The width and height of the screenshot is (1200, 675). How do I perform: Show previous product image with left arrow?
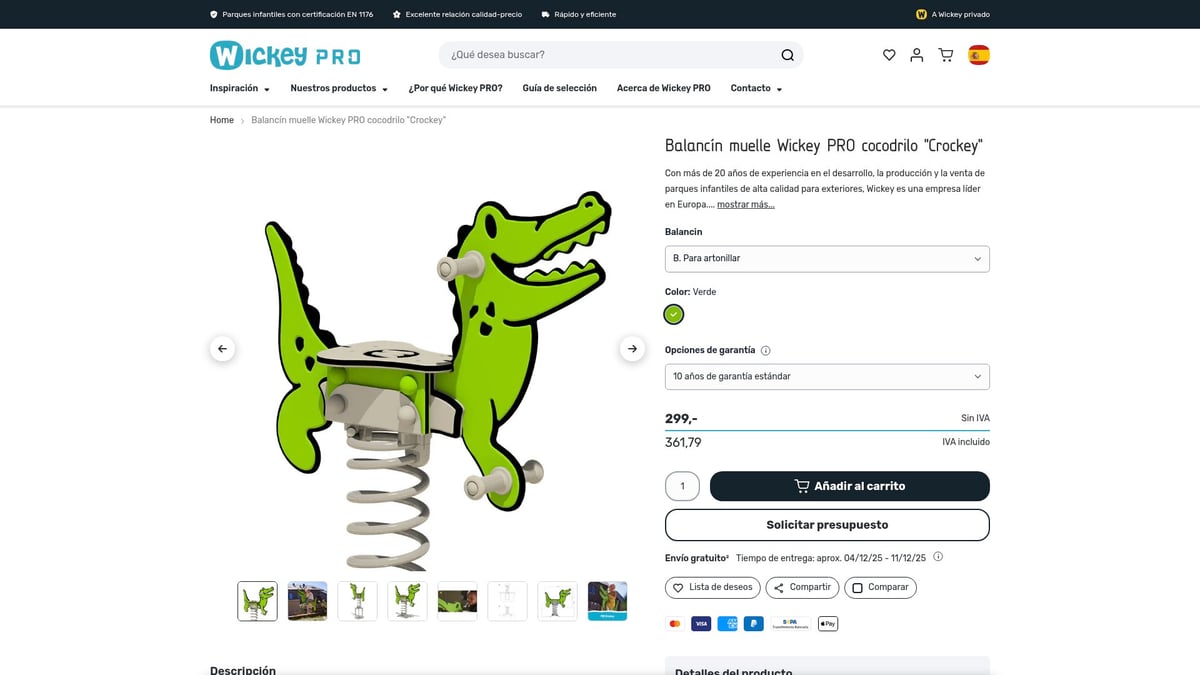tap(223, 349)
